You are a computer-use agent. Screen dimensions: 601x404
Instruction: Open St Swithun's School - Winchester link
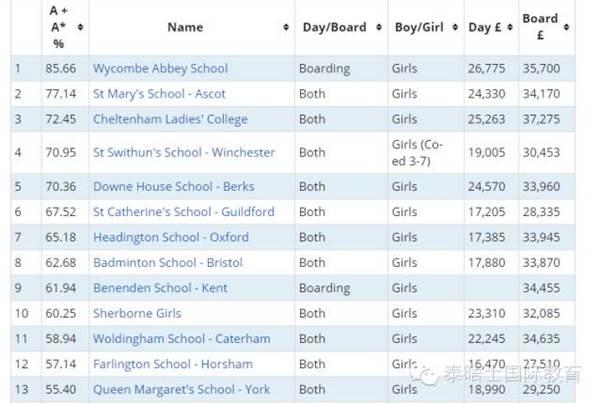pos(182,153)
